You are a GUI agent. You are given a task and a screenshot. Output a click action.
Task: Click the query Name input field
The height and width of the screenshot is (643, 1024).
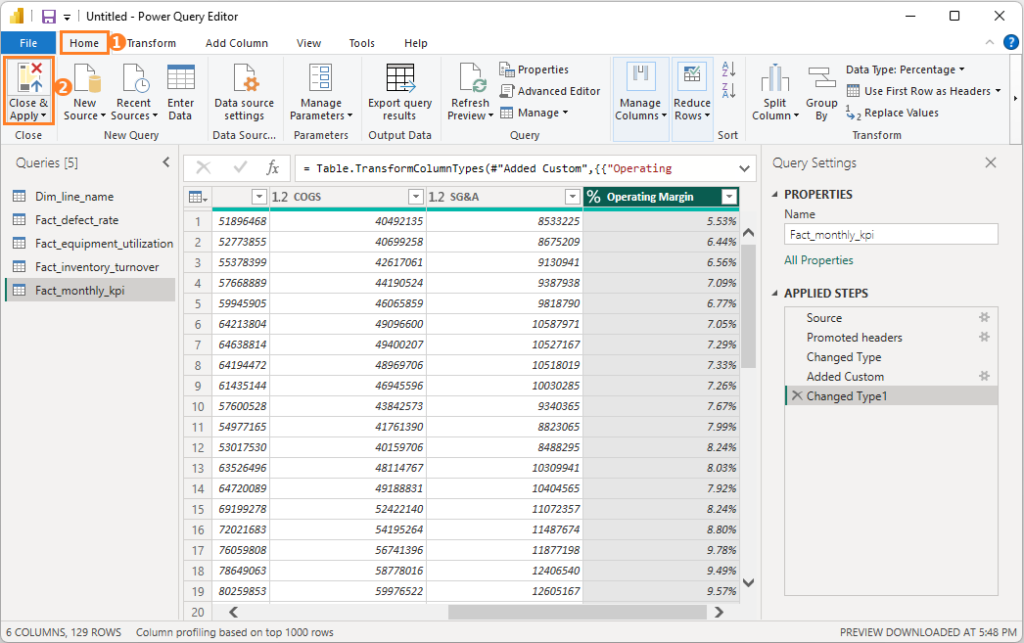tap(891, 234)
